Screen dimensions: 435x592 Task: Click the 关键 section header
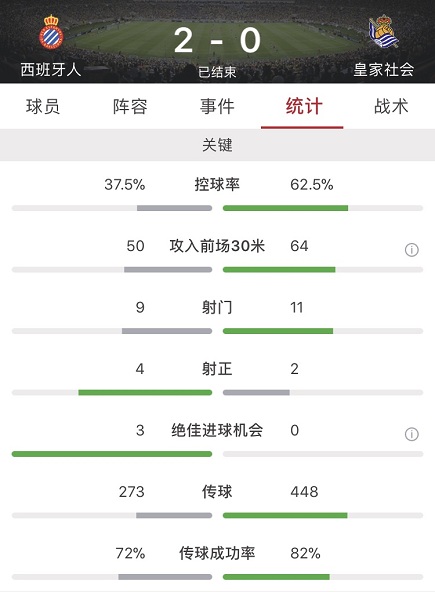[x=218, y=145]
